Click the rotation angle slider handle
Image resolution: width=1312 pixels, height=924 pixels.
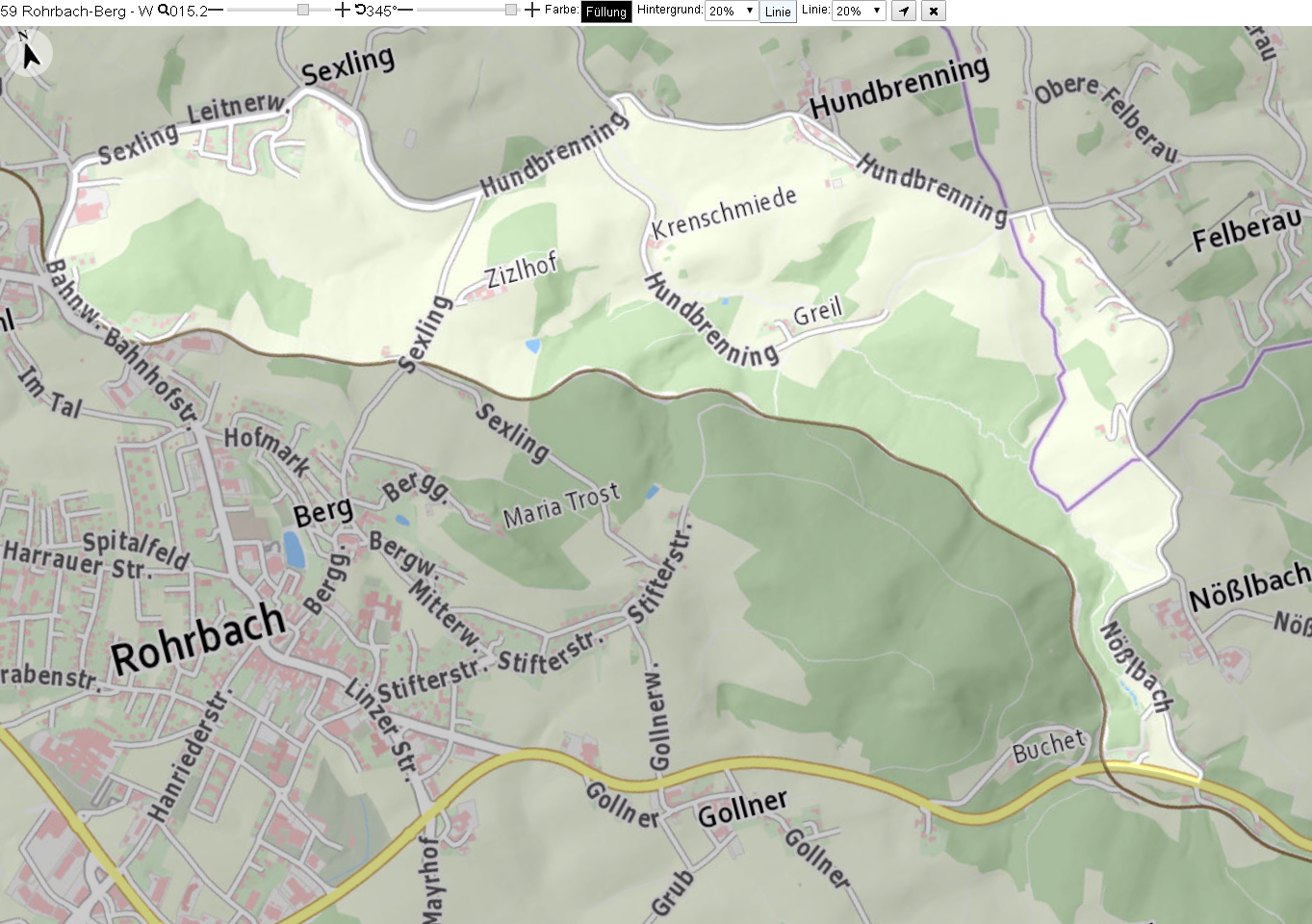click(511, 10)
